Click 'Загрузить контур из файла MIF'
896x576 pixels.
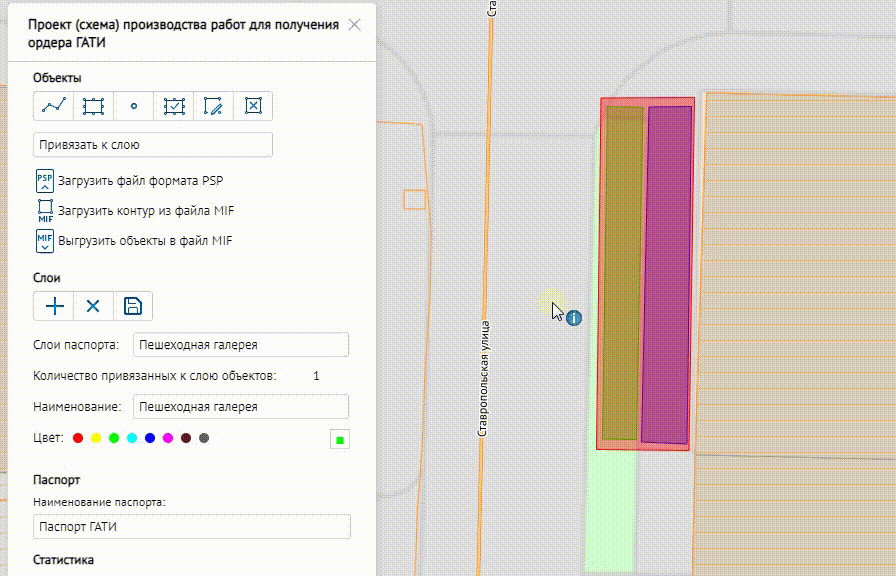(146, 211)
